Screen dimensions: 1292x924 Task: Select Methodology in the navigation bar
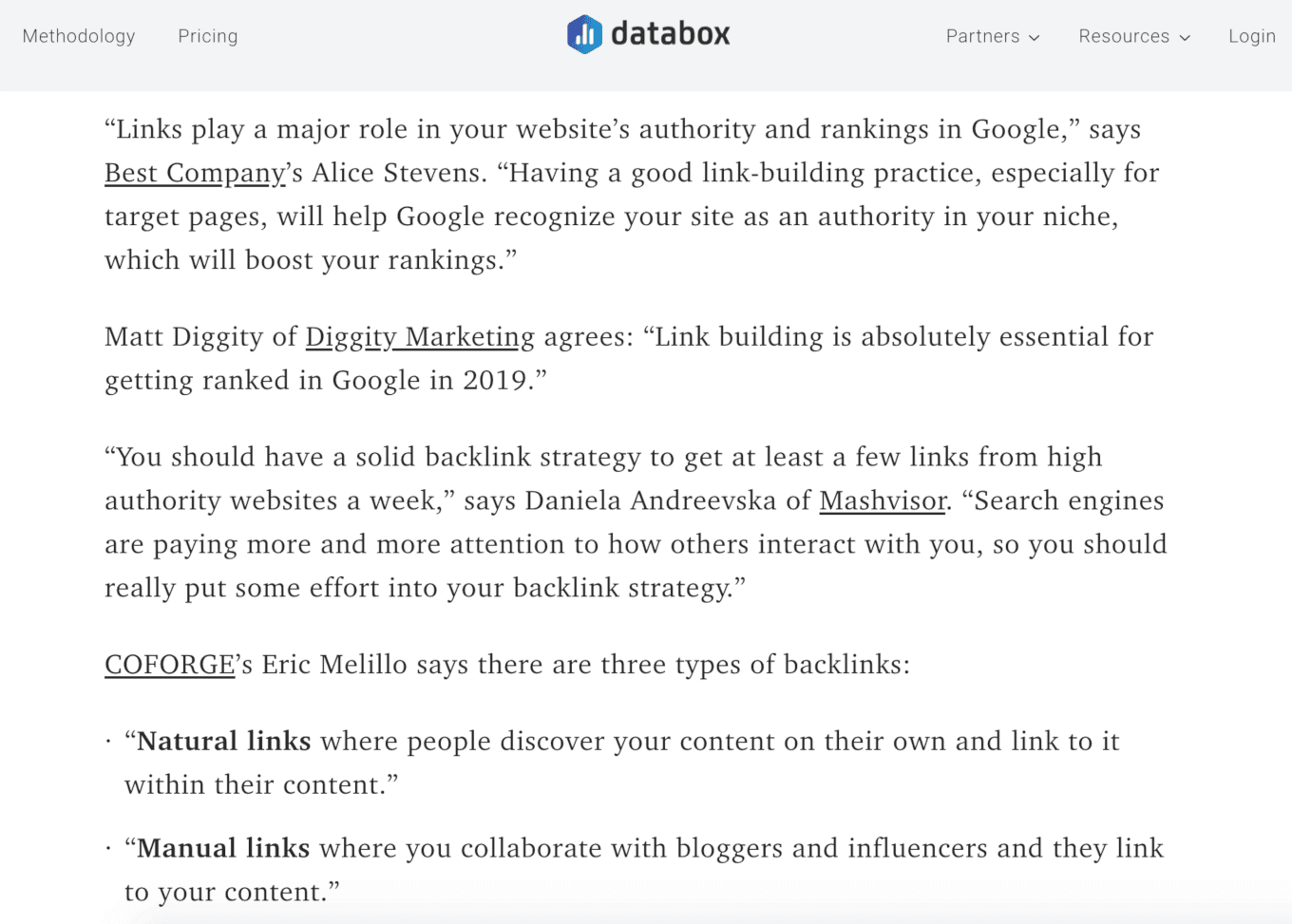78,36
